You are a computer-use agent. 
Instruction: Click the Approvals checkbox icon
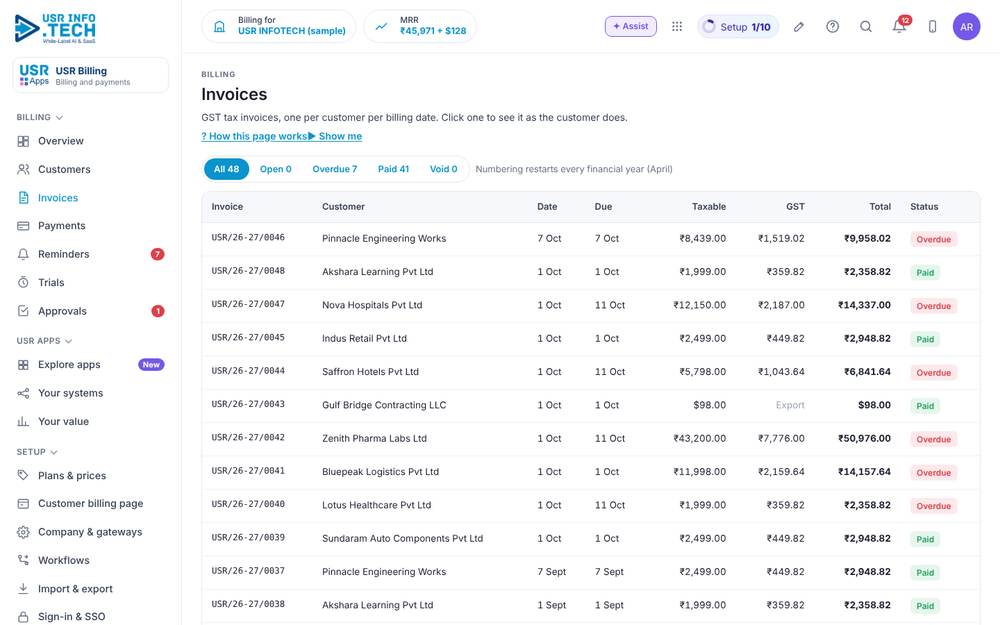pyautogui.click(x=23, y=311)
